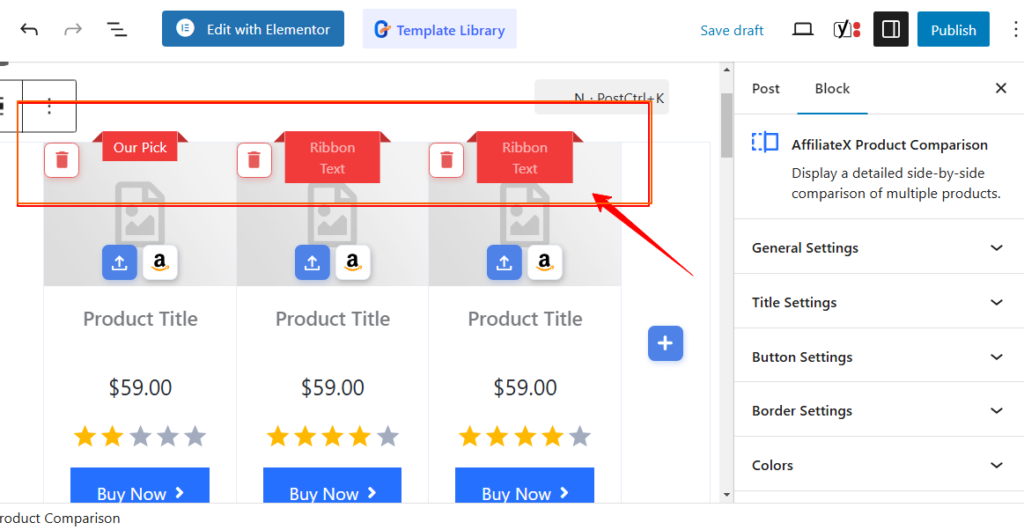Screen dimensions: 1024x530
Task: Click the editor vertical scrollbar thumb
Action: coord(726,125)
